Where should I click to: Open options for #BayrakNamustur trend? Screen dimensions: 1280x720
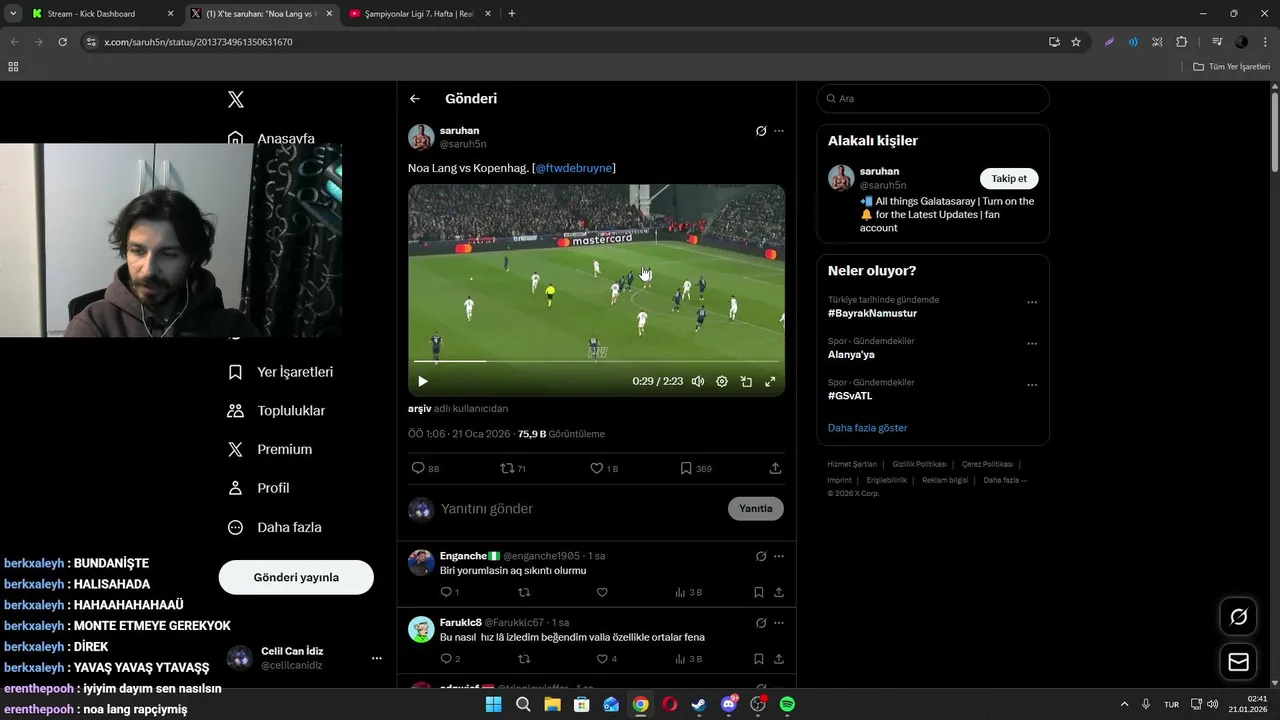(x=1032, y=302)
